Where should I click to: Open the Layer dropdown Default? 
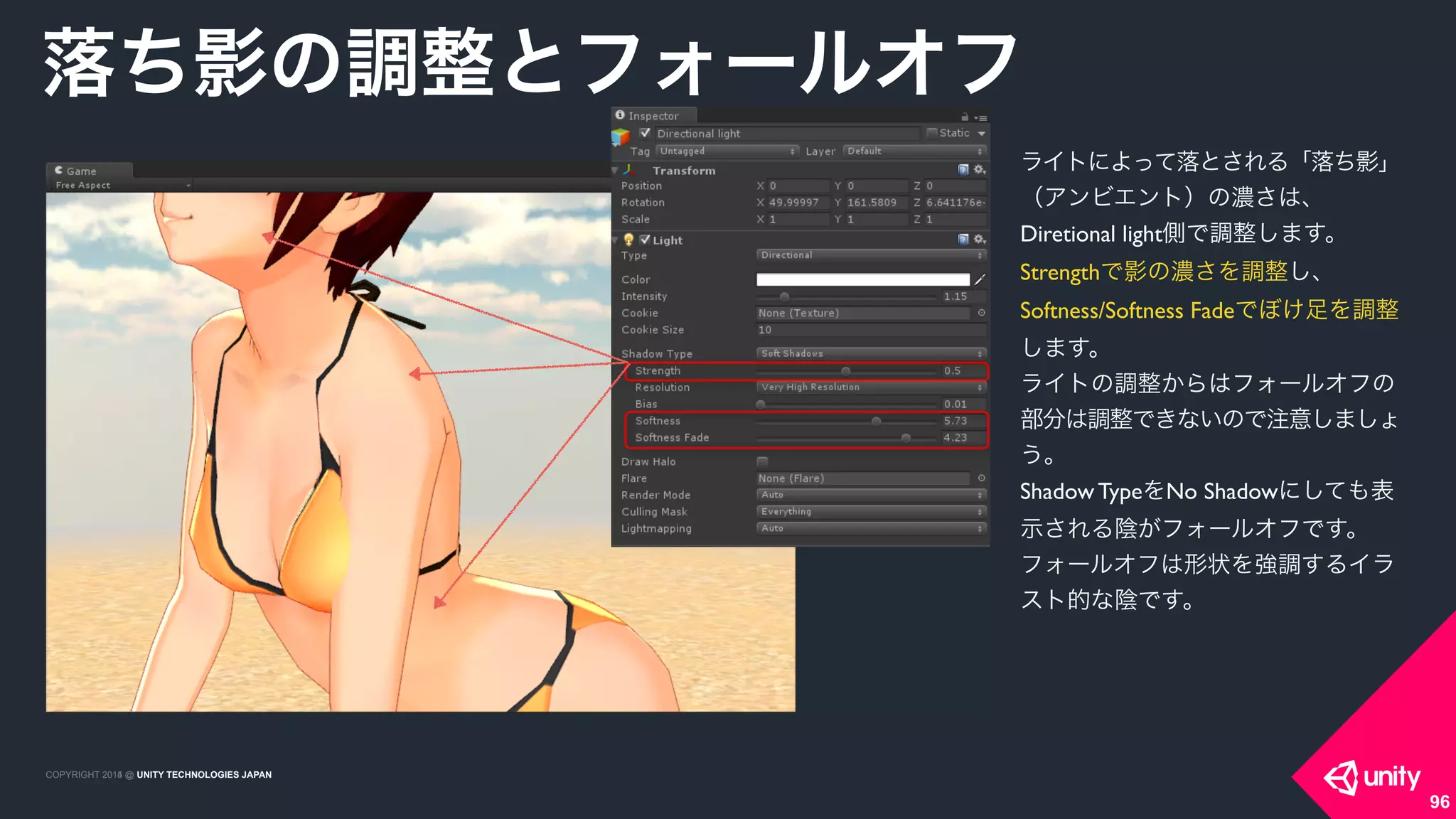pos(914,151)
